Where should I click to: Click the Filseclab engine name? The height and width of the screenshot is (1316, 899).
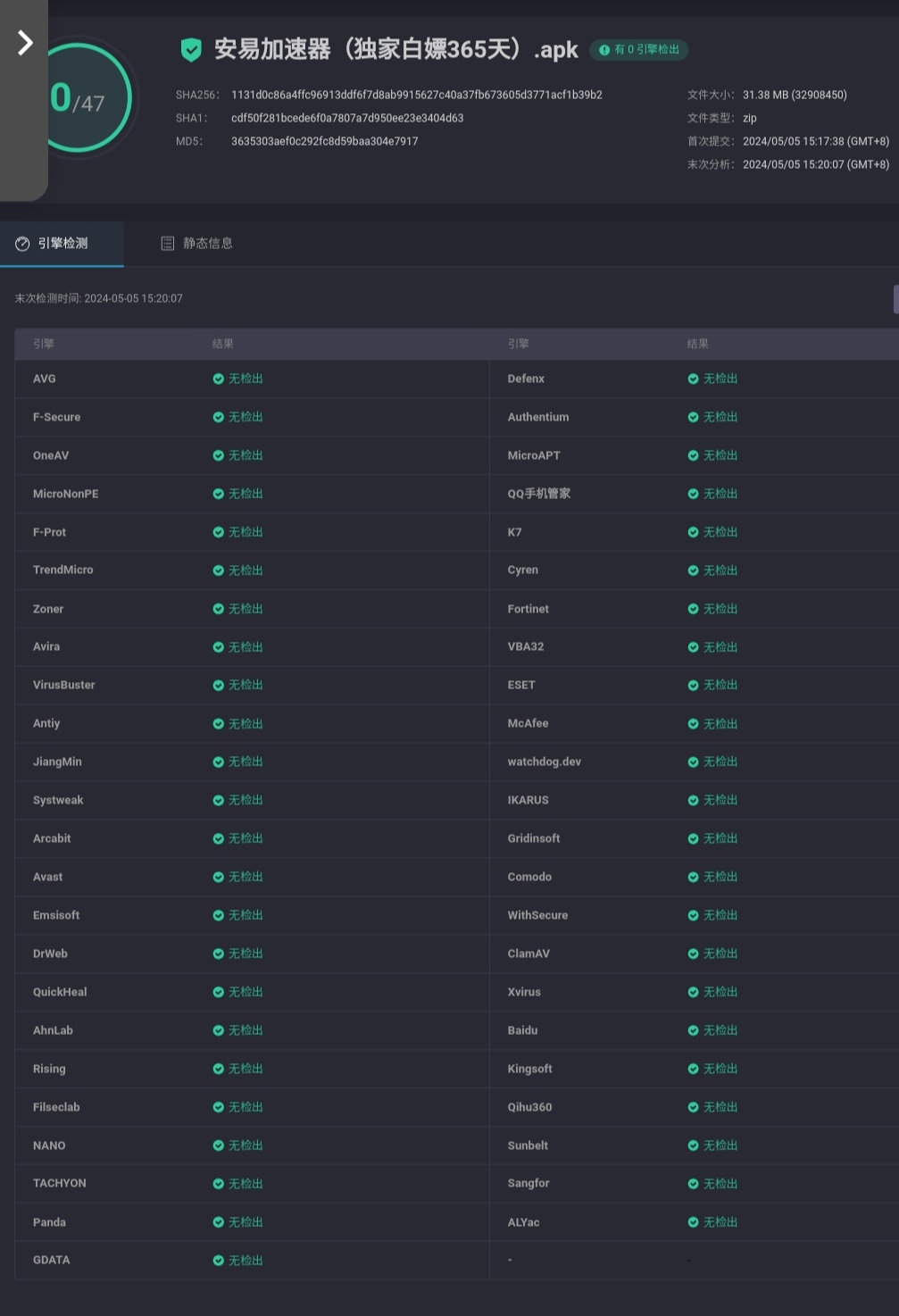[x=56, y=1107]
